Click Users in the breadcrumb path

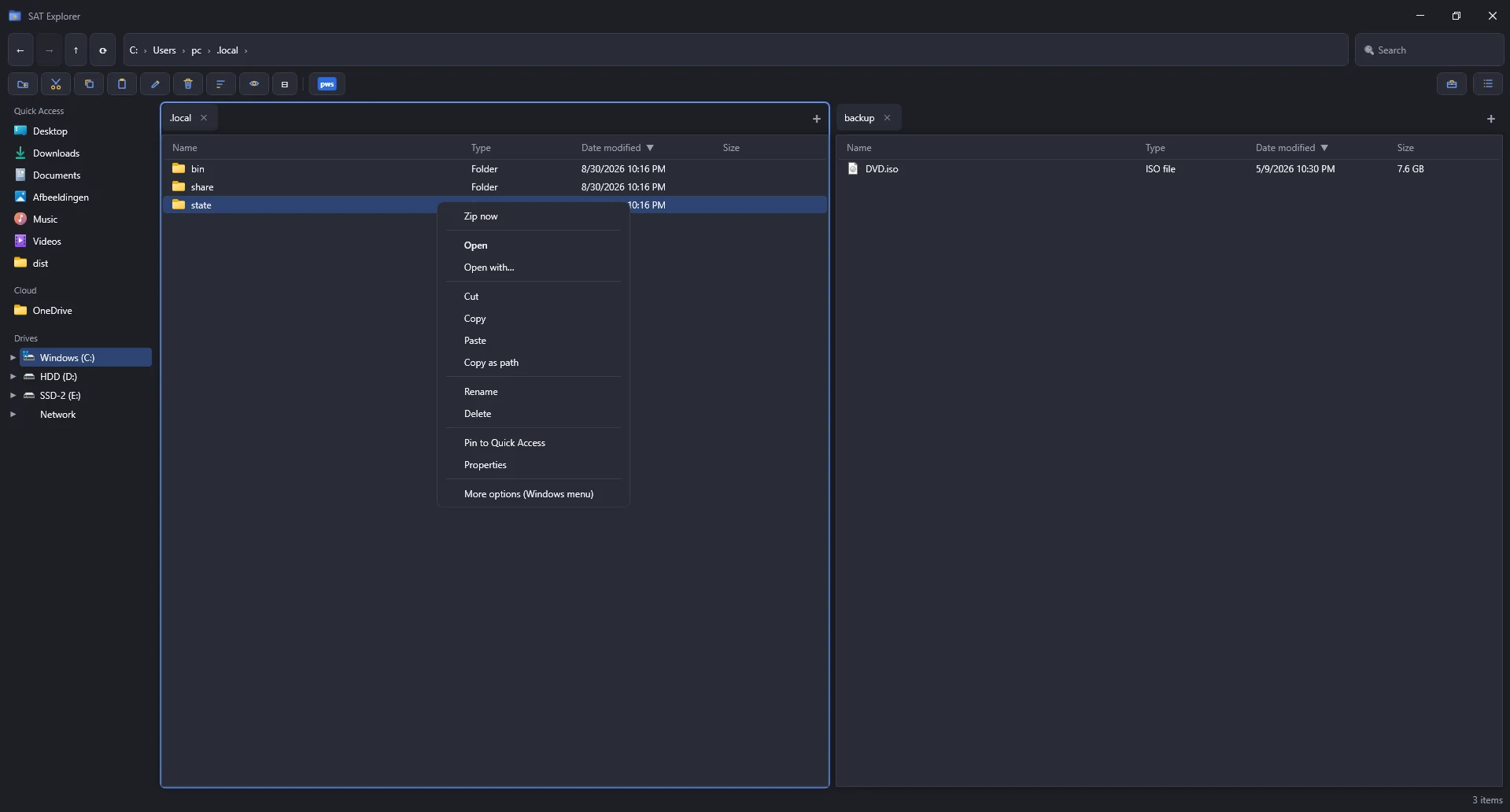164,50
